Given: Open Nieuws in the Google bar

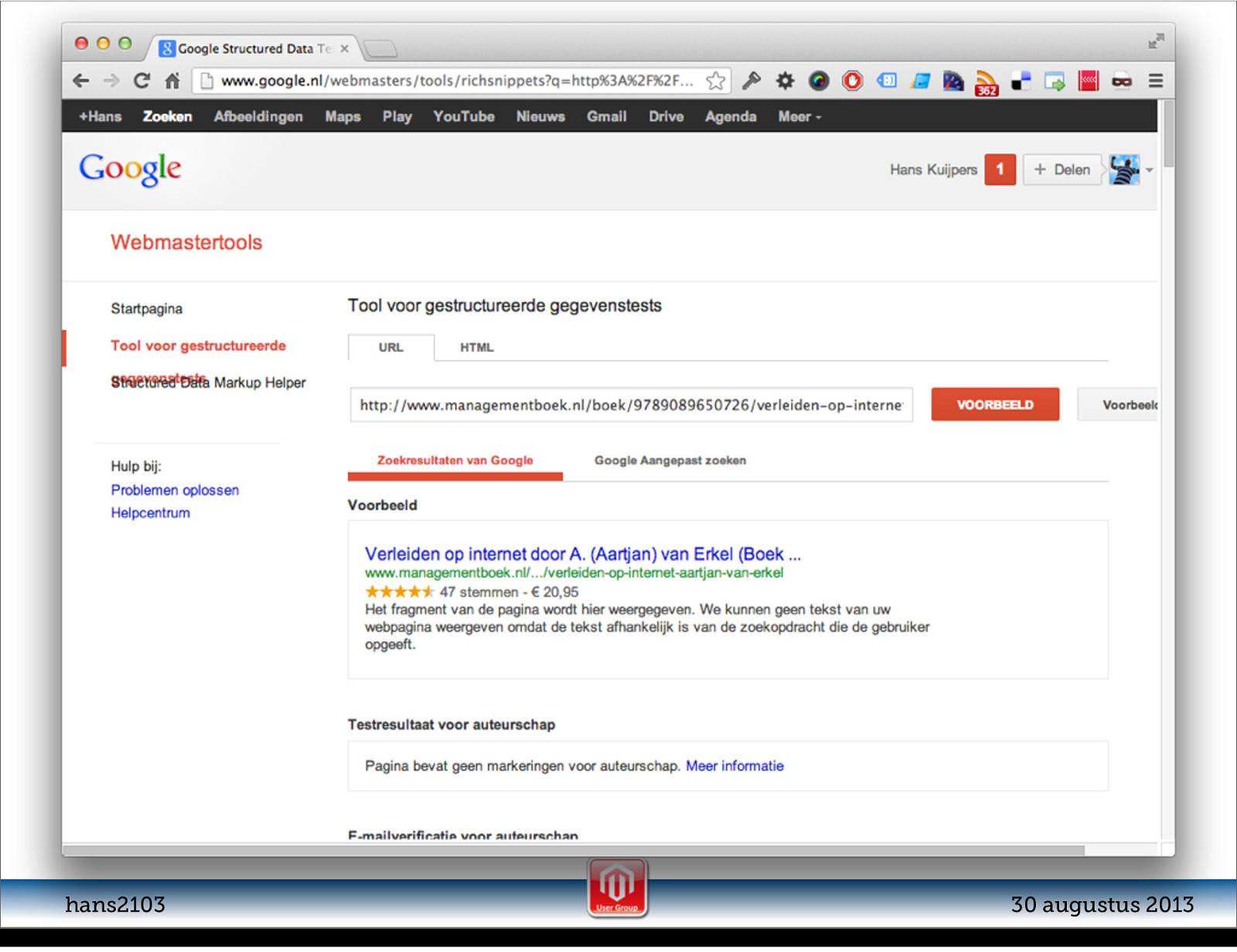Looking at the screenshot, I should (x=540, y=117).
